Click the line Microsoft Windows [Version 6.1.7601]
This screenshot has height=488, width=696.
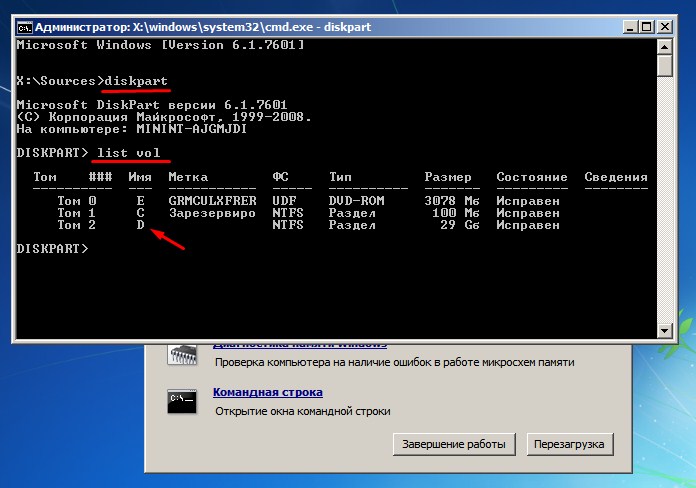(x=160, y=45)
